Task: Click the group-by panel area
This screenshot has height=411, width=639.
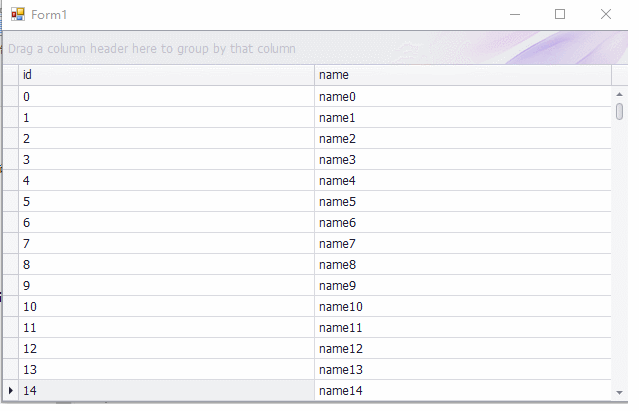Action: [x=315, y=48]
